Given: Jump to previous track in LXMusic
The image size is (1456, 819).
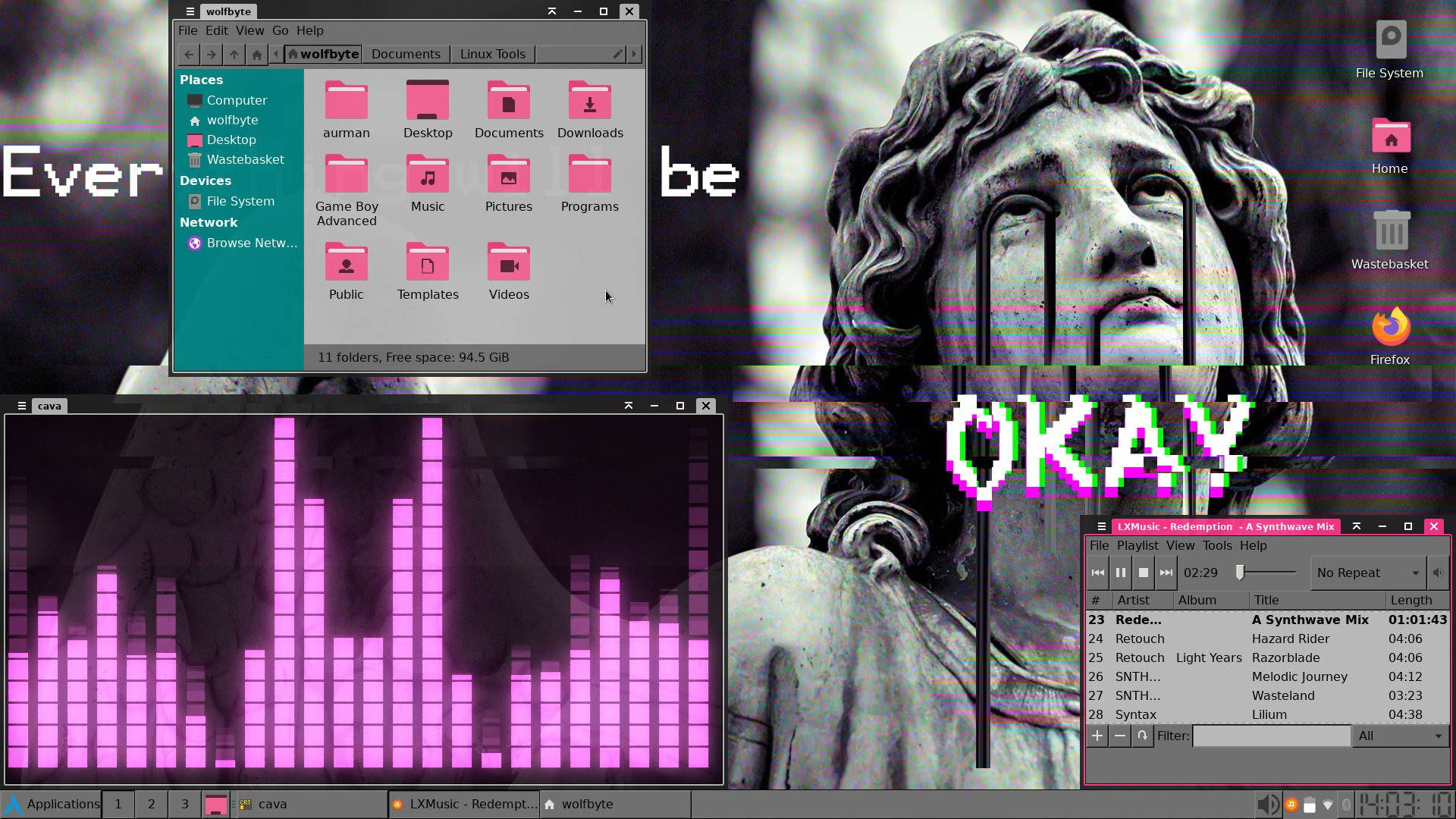Looking at the screenshot, I should 1097,573.
